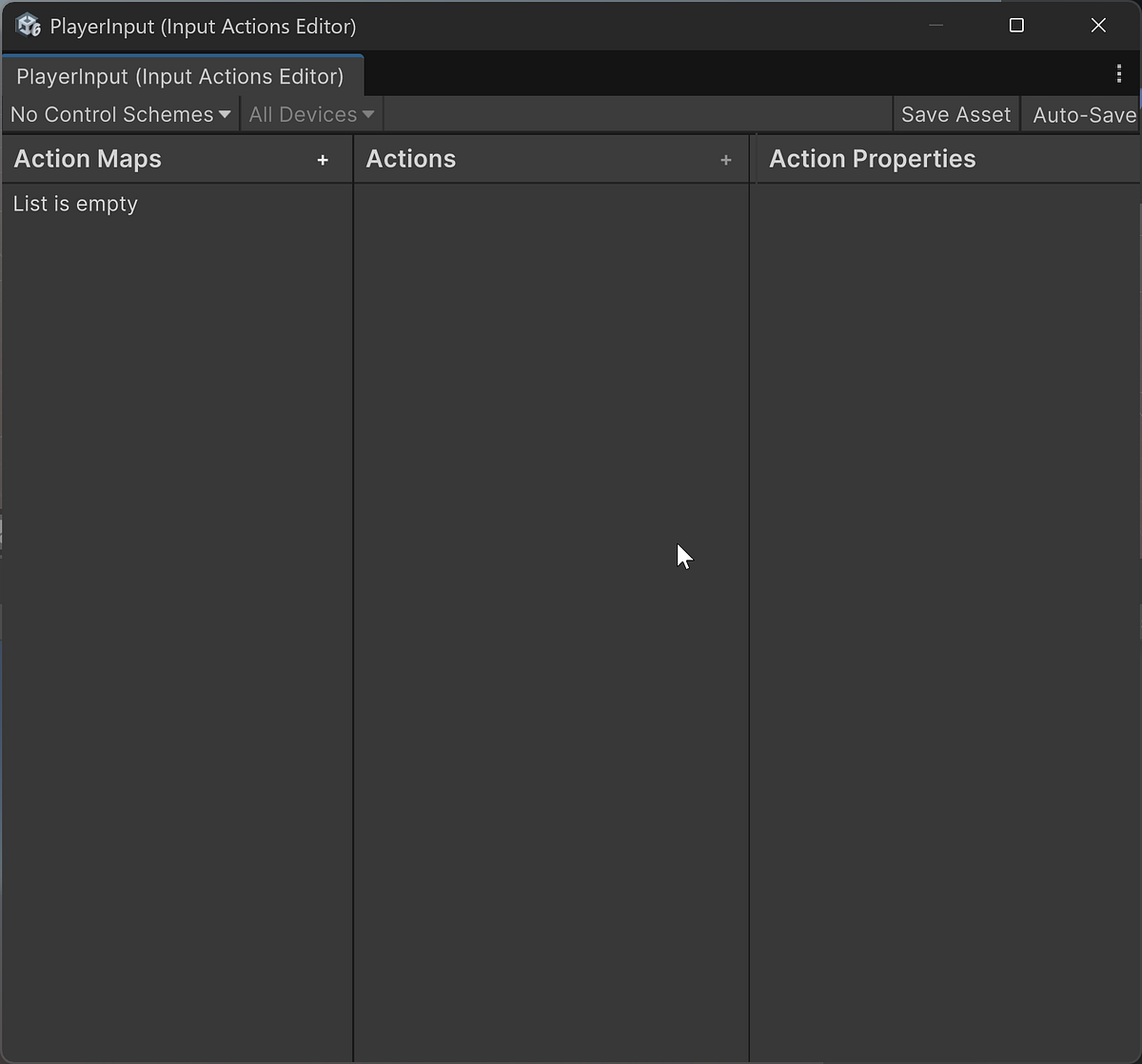
Task: Maximize the Input Actions Editor window
Action: (x=1016, y=26)
